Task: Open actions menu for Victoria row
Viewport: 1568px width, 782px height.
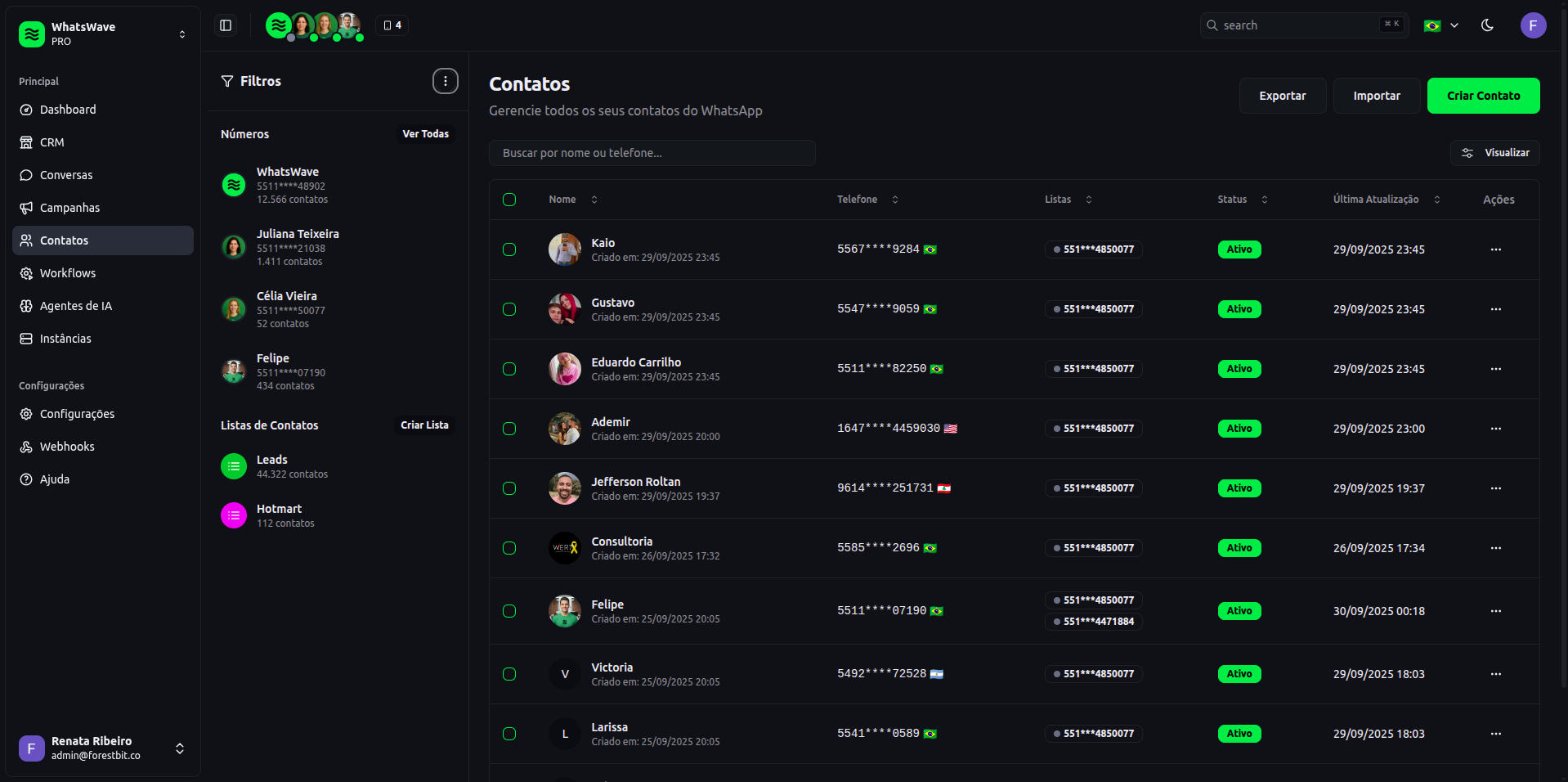Action: point(1495,674)
